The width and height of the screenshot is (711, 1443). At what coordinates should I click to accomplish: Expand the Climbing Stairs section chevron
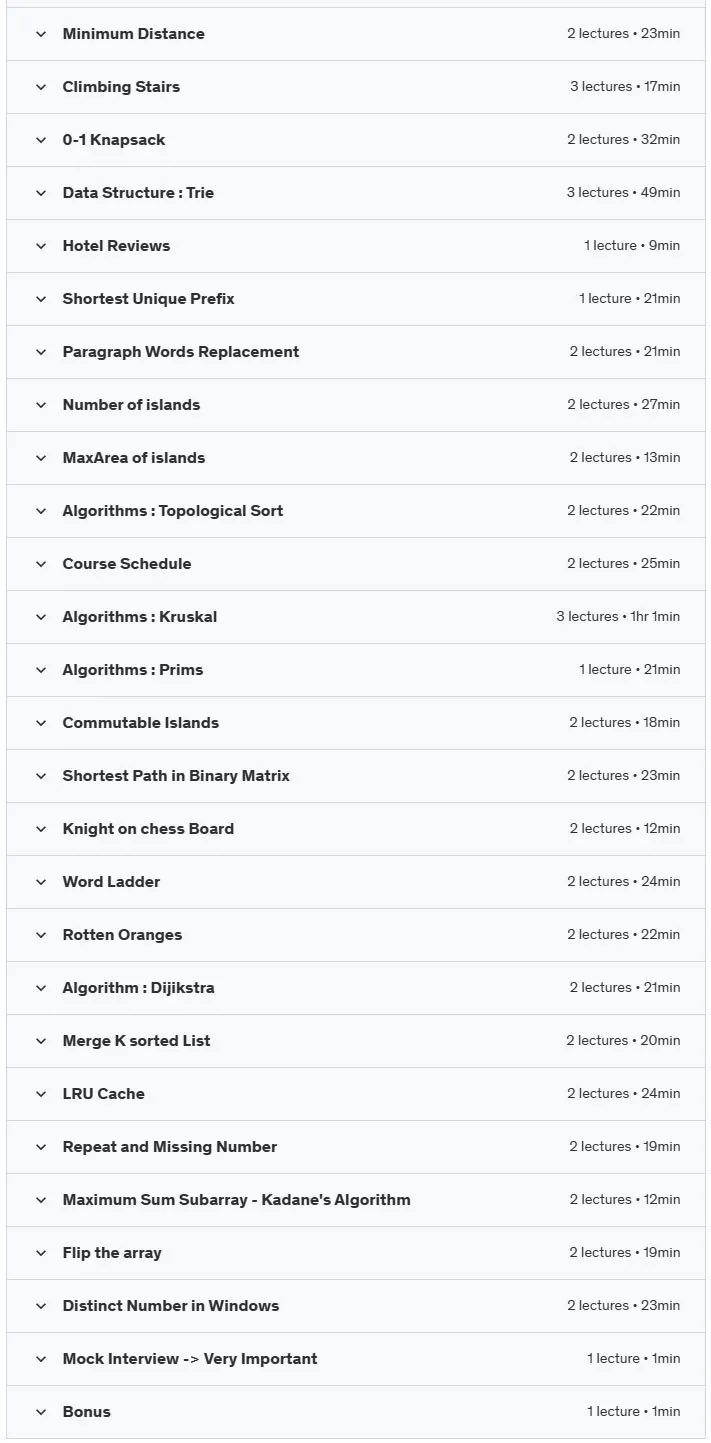tap(41, 87)
